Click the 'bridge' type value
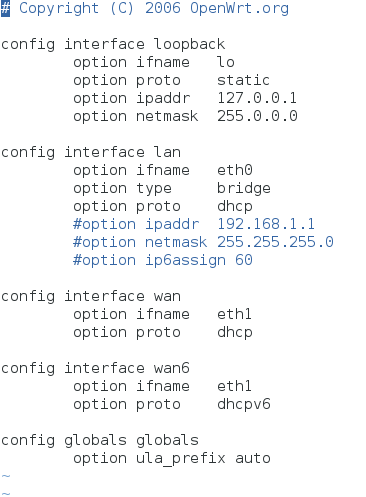Image resolution: width=366 pixels, height=497 pixels. coord(244,189)
